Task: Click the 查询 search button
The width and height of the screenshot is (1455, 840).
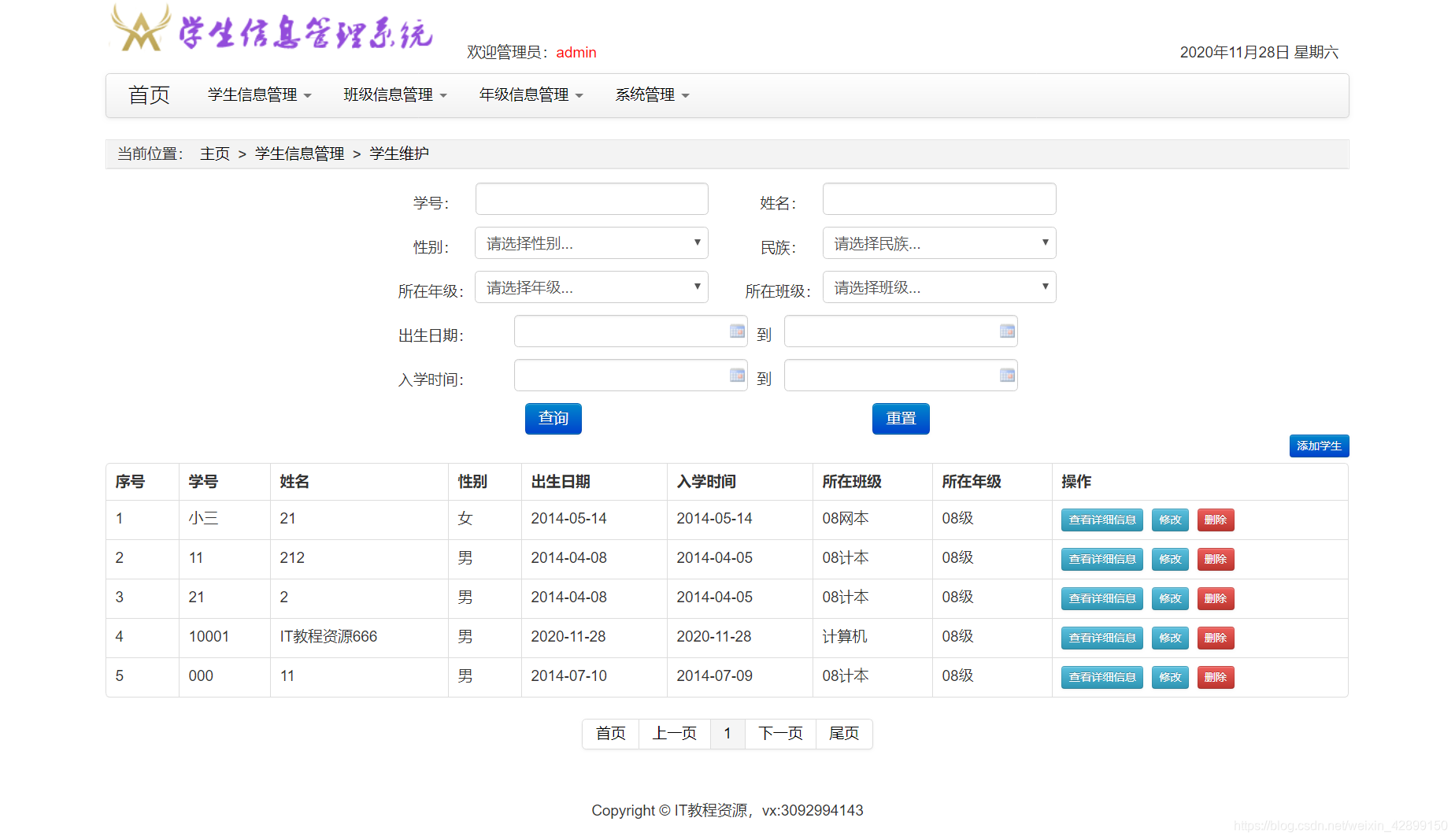Action: 553,419
